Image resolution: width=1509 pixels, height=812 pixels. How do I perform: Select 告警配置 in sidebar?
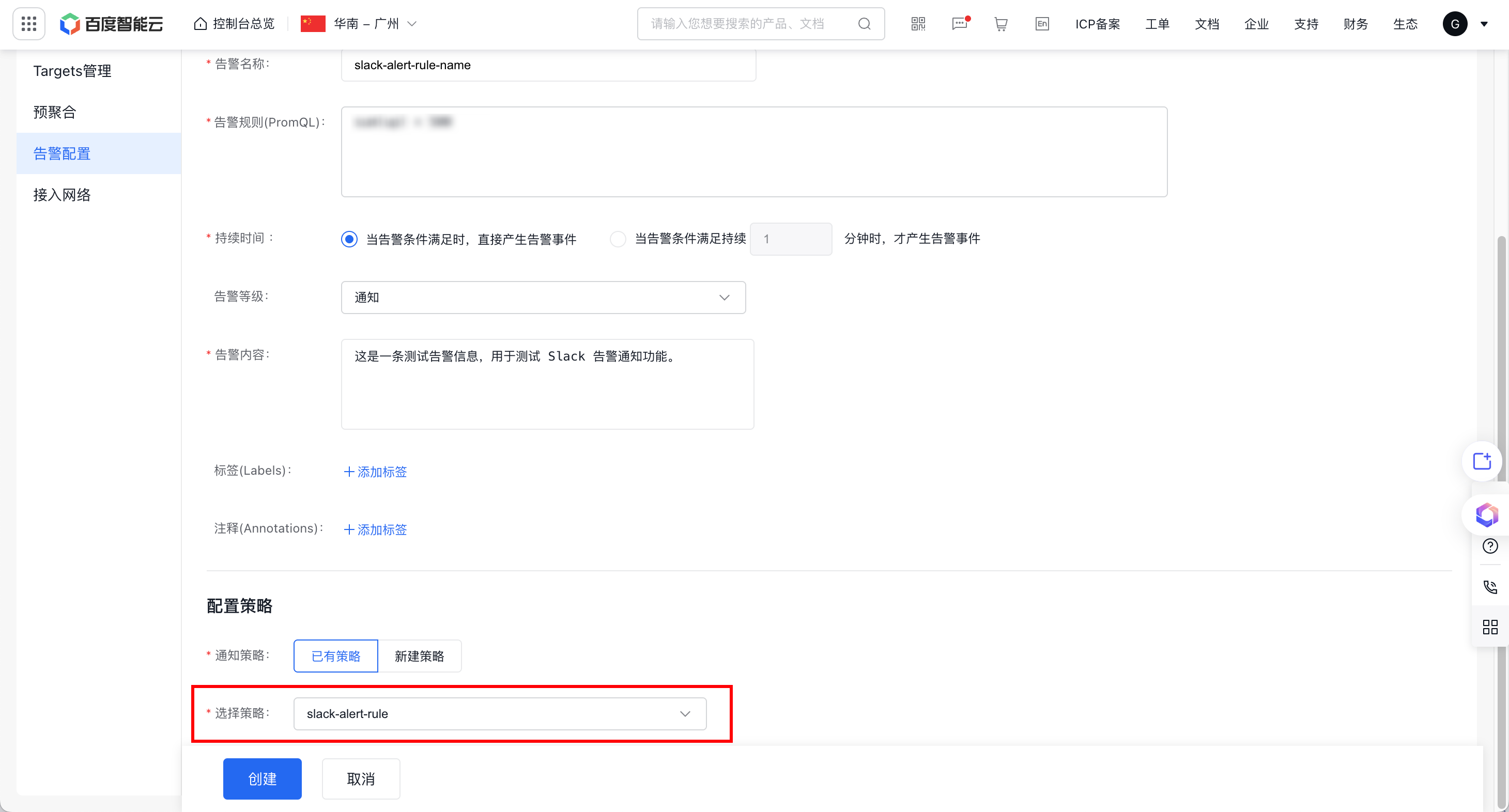pyautogui.click(x=98, y=153)
